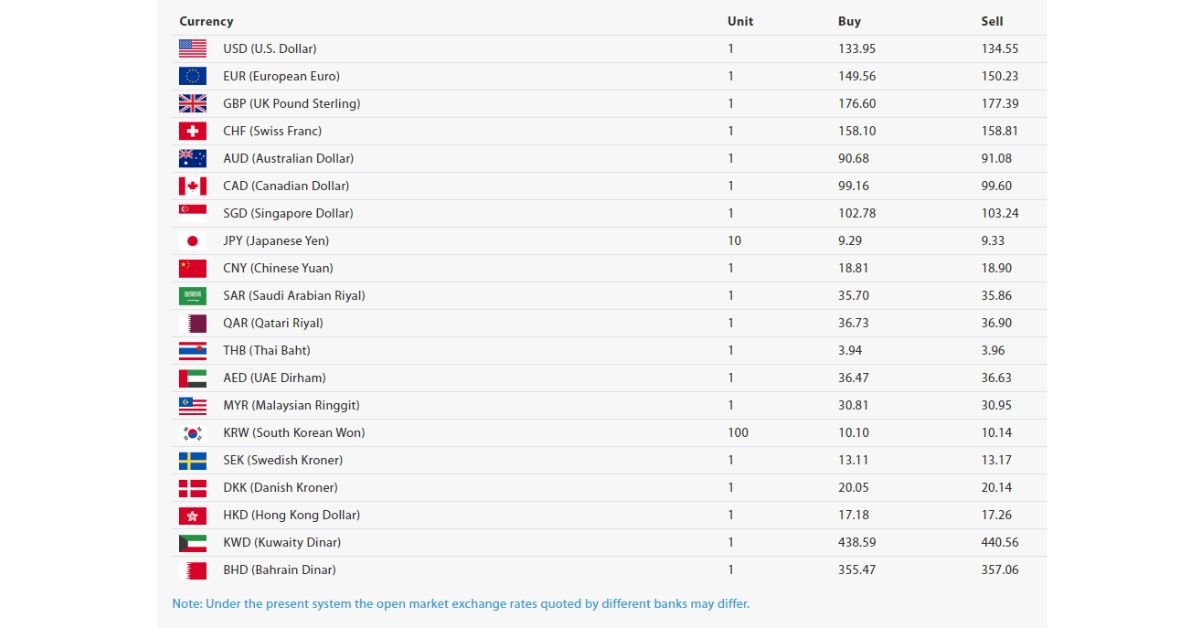The image size is (1200, 628).
Task: Select the Swiss flag icon
Action: [193, 131]
